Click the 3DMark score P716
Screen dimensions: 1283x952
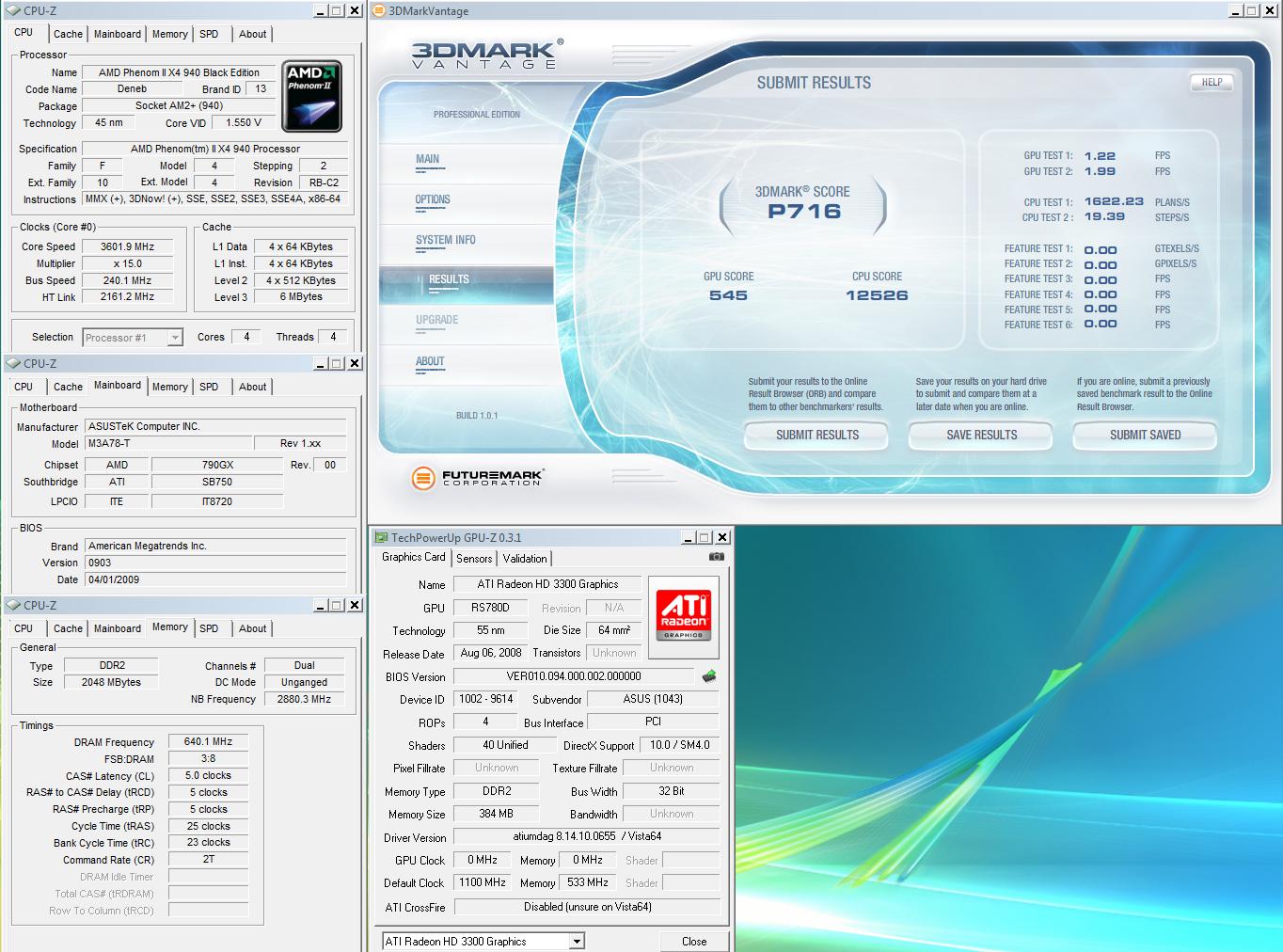pyautogui.click(x=804, y=212)
